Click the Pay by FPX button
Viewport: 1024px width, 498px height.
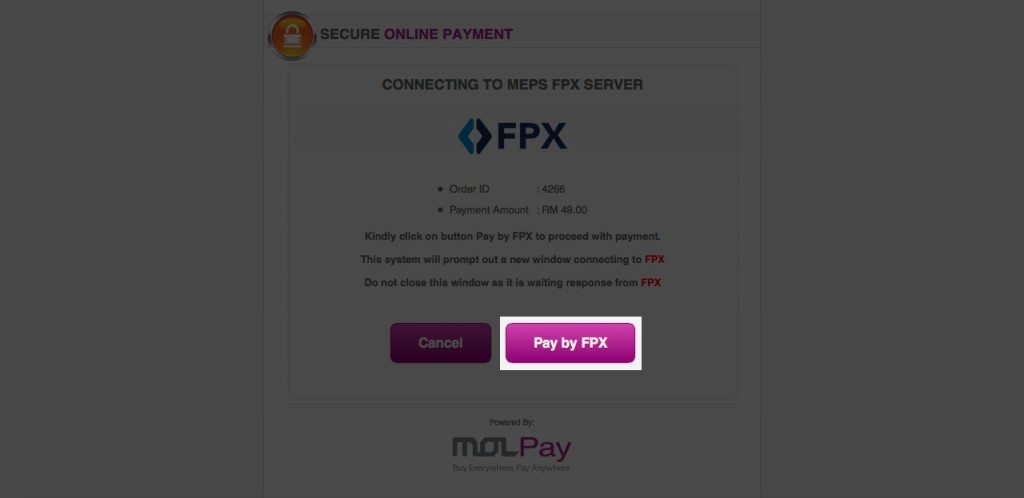[570, 343]
